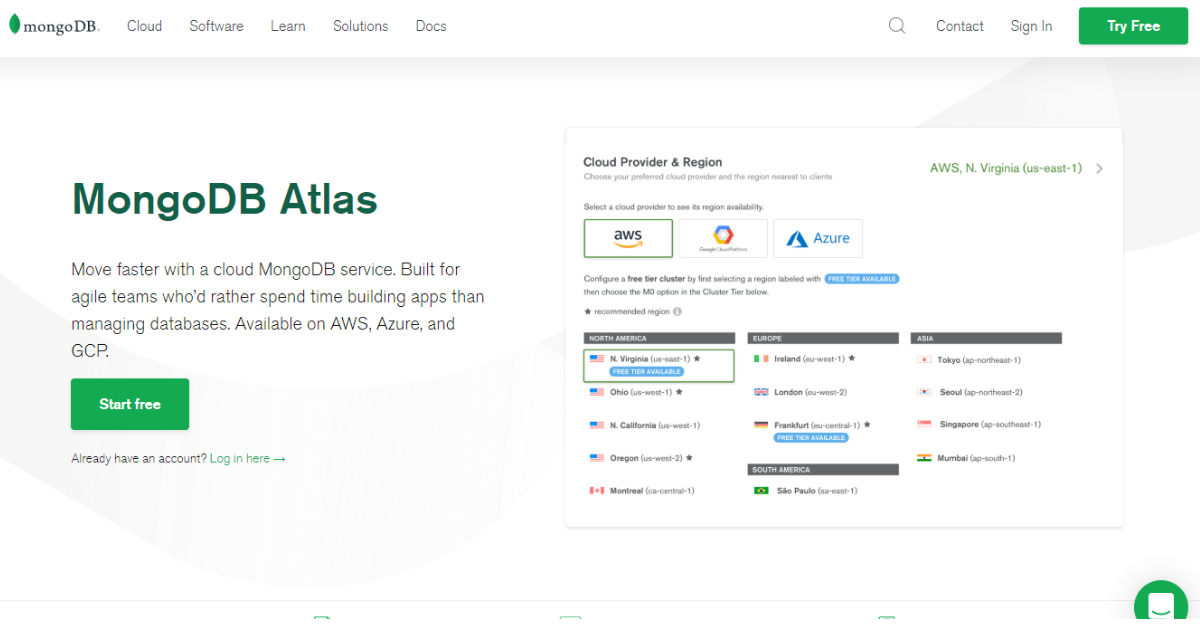The height and width of the screenshot is (628, 1200).
Task: Click the US flag beside Oregon
Action: (597, 458)
